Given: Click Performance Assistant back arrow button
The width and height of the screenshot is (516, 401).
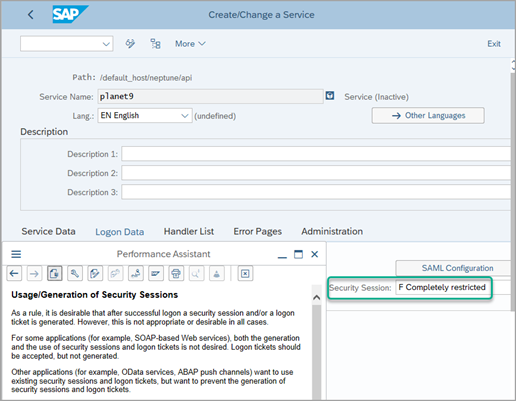Looking at the screenshot, I should click(14, 274).
